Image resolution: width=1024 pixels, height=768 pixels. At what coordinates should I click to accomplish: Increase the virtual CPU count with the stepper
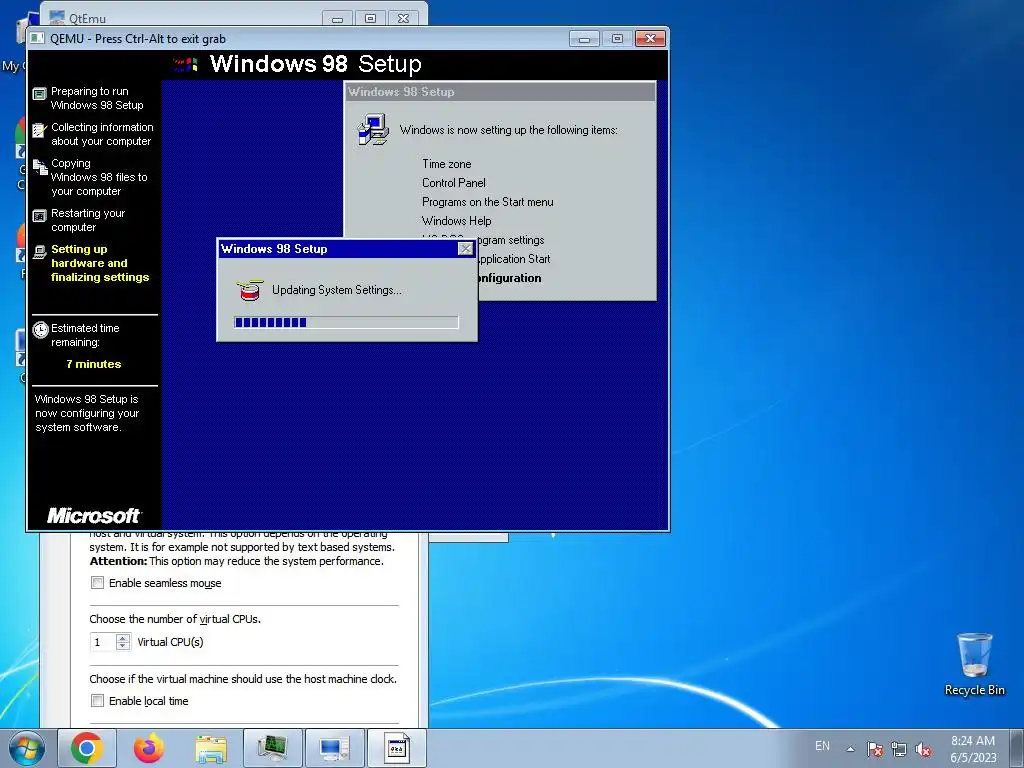point(123,638)
